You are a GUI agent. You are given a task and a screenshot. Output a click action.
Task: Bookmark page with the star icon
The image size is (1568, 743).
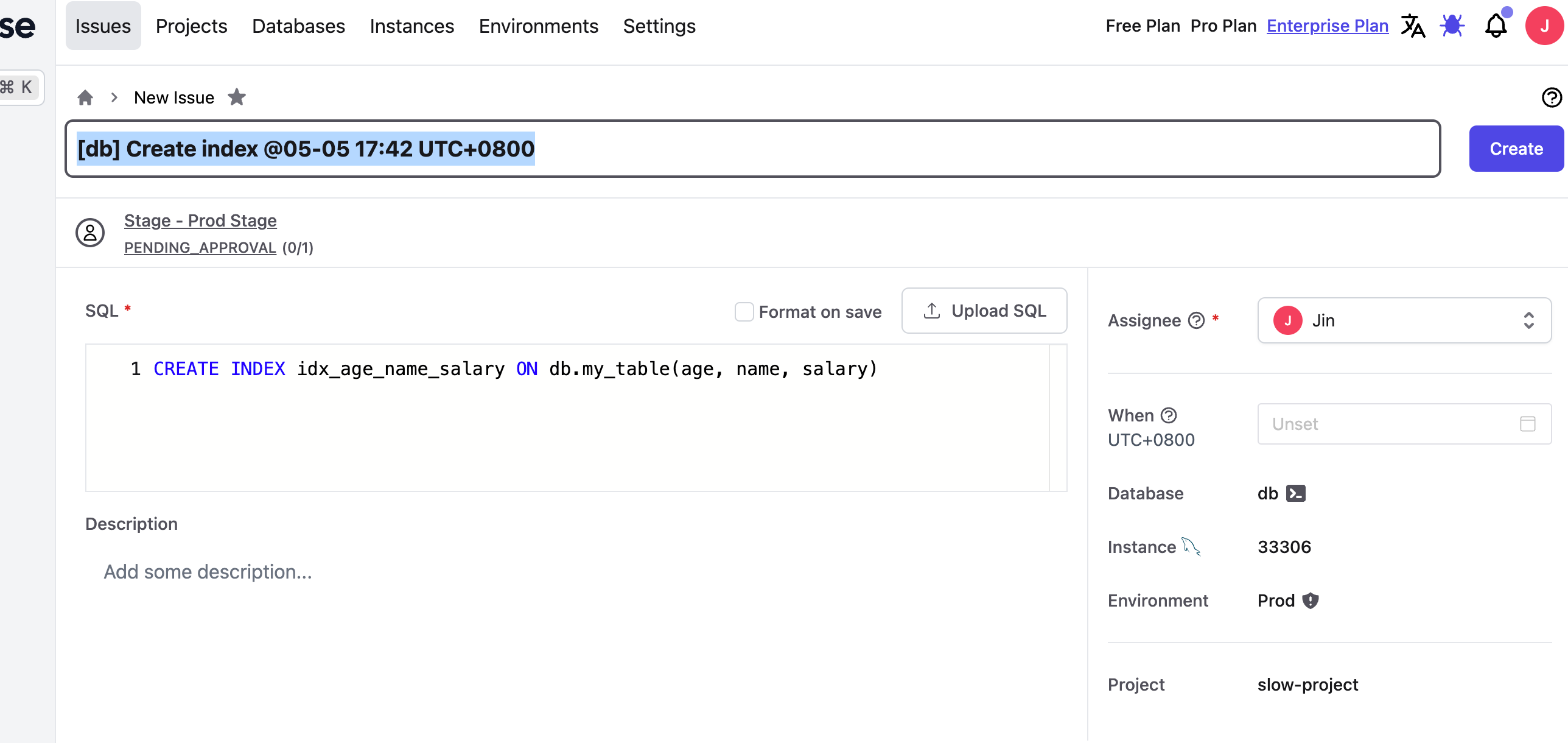click(x=237, y=97)
